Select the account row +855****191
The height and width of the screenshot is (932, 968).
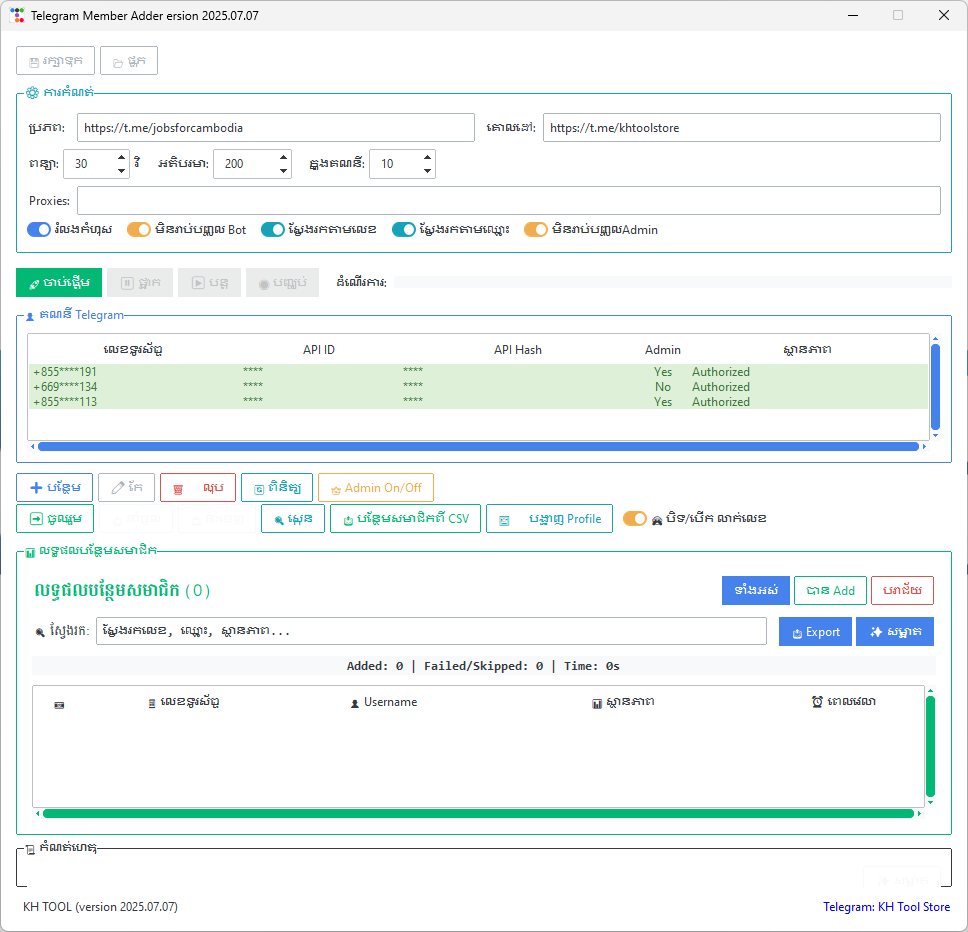tap(478, 372)
